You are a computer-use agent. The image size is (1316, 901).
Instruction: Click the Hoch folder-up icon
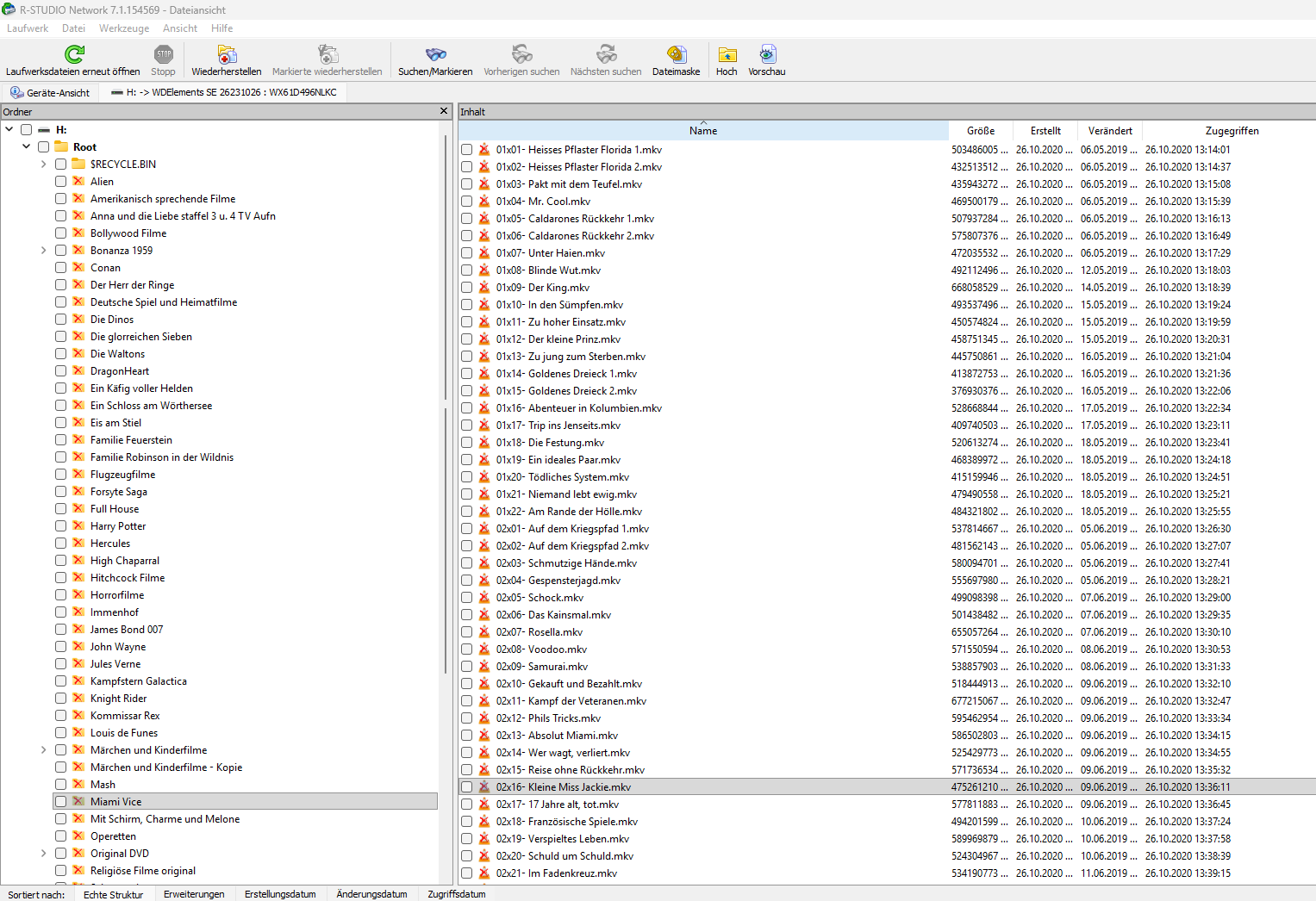coord(727,54)
